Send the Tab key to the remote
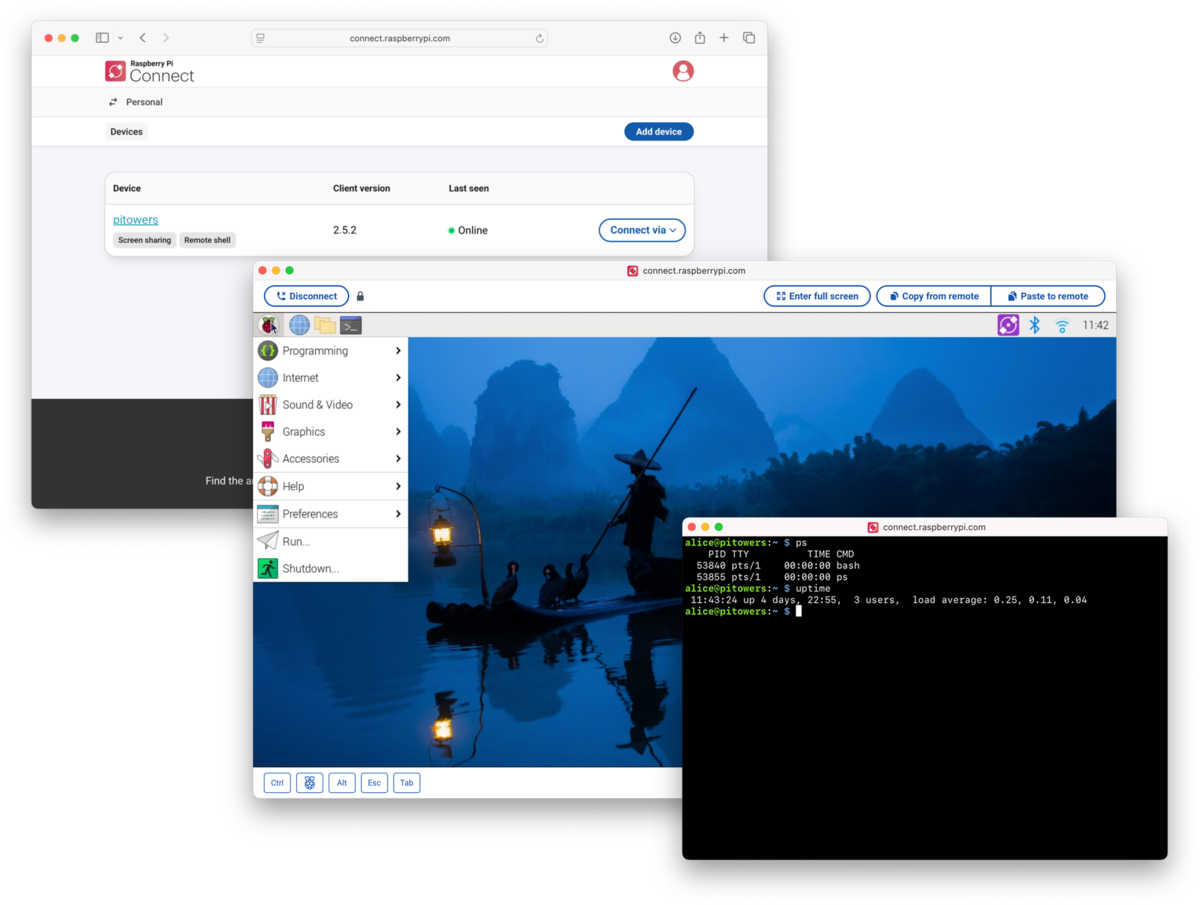 [x=407, y=783]
